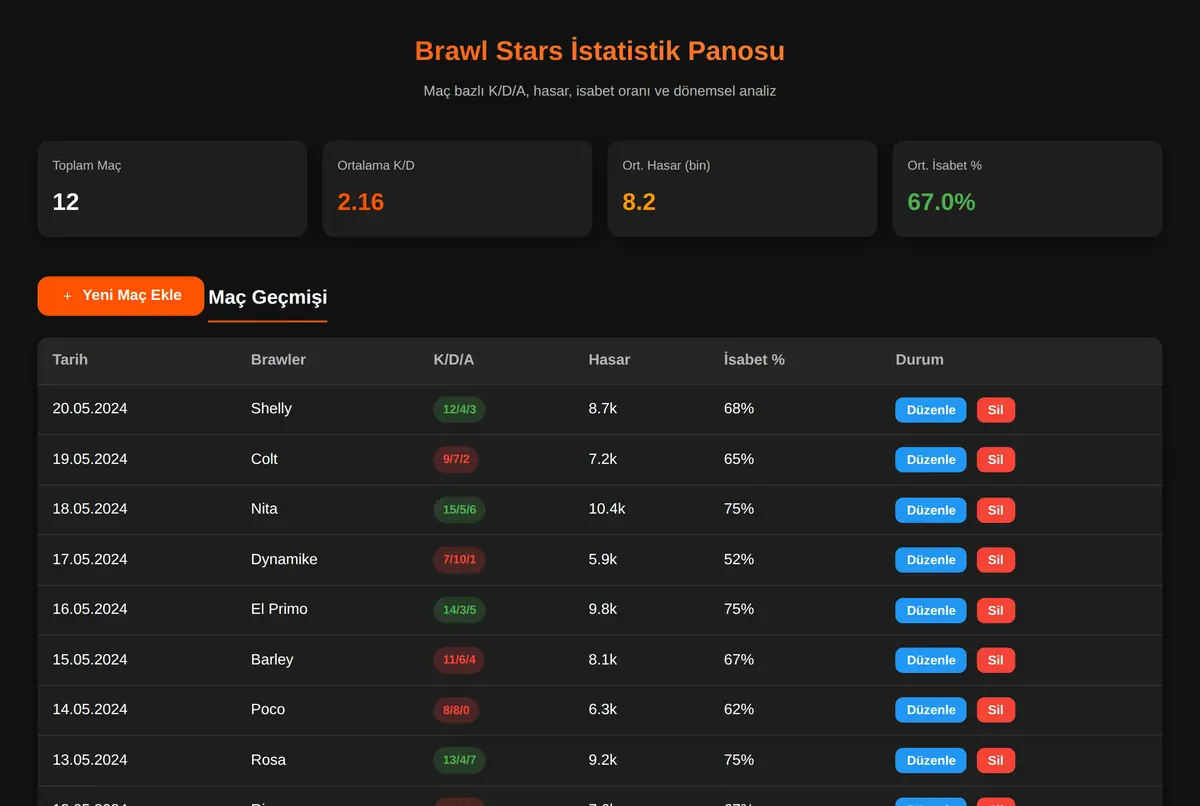Click the Dynamike brawler name

click(284, 559)
